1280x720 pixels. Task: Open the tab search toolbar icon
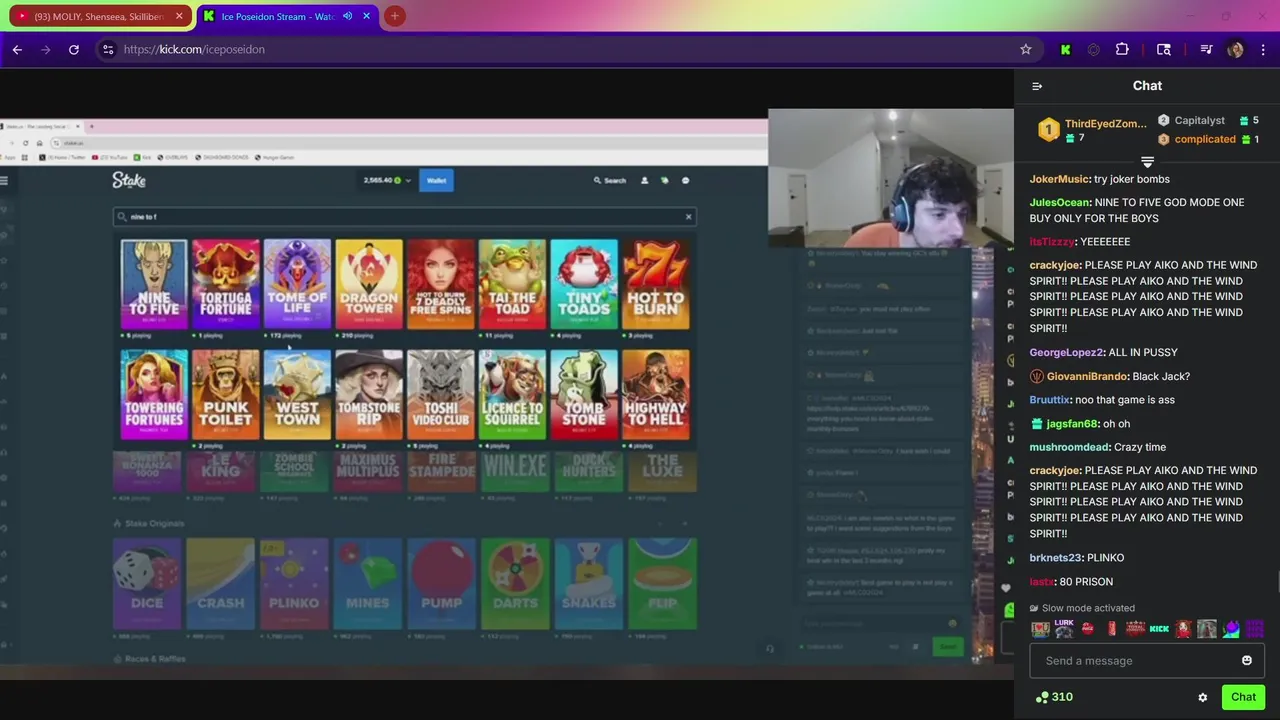click(1164, 49)
